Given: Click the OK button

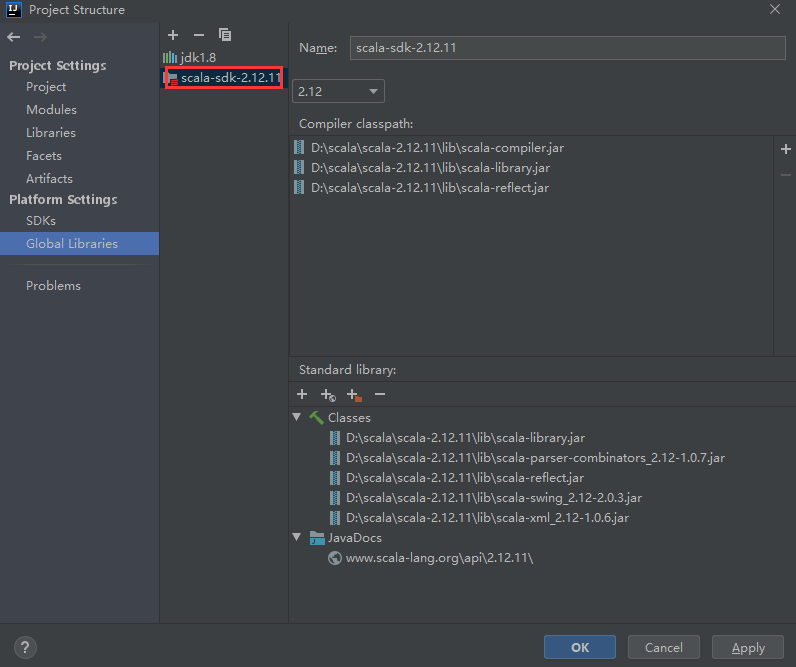Looking at the screenshot, I should pos(580,647).
